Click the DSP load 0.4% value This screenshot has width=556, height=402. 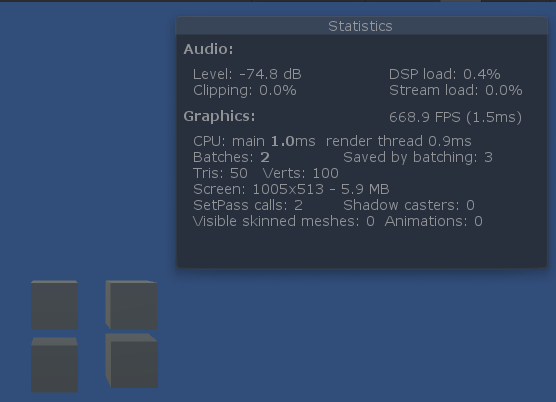tap(445, 74)
